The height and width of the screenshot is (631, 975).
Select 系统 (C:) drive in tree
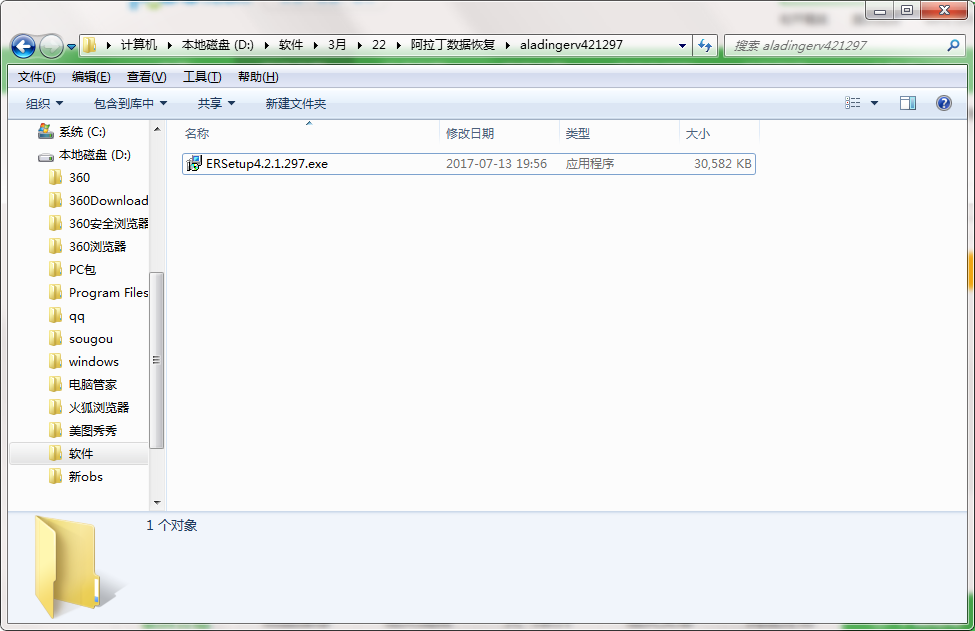point(82,131)
